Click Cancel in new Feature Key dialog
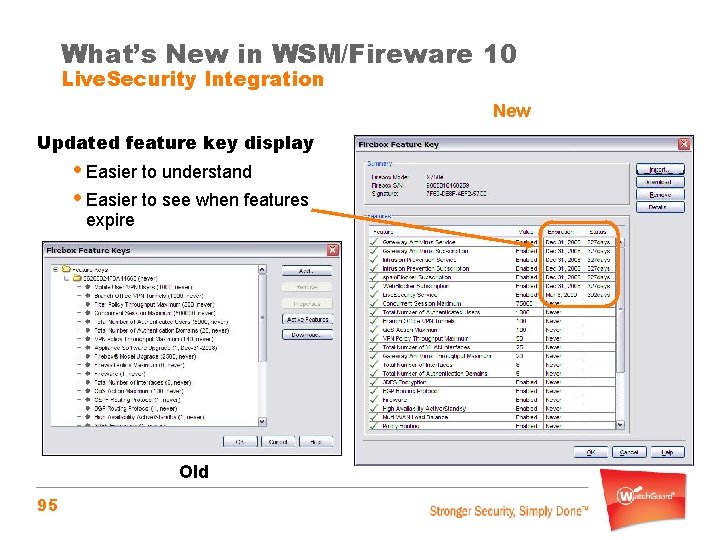Viewport: 720px width, 540px height. (x=629, y=452)
